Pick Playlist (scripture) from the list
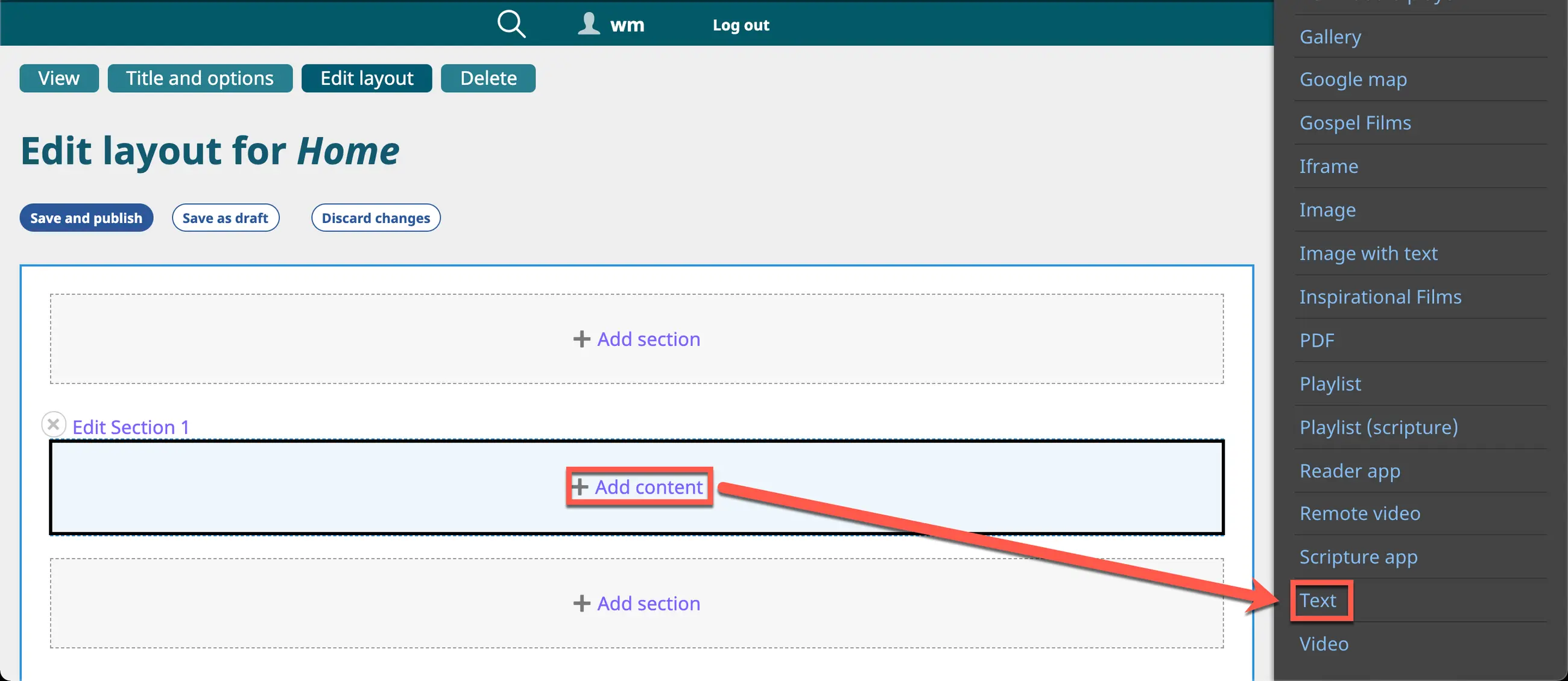 pos(1378,427)
